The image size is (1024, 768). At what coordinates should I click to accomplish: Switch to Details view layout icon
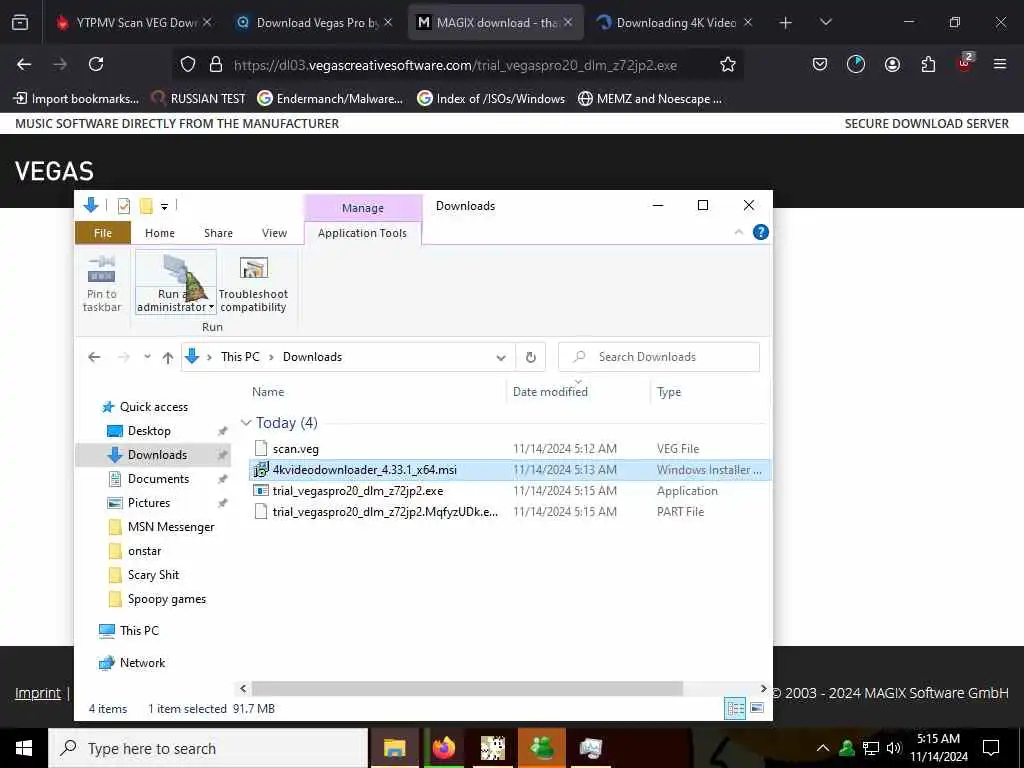tap(735, 708)
